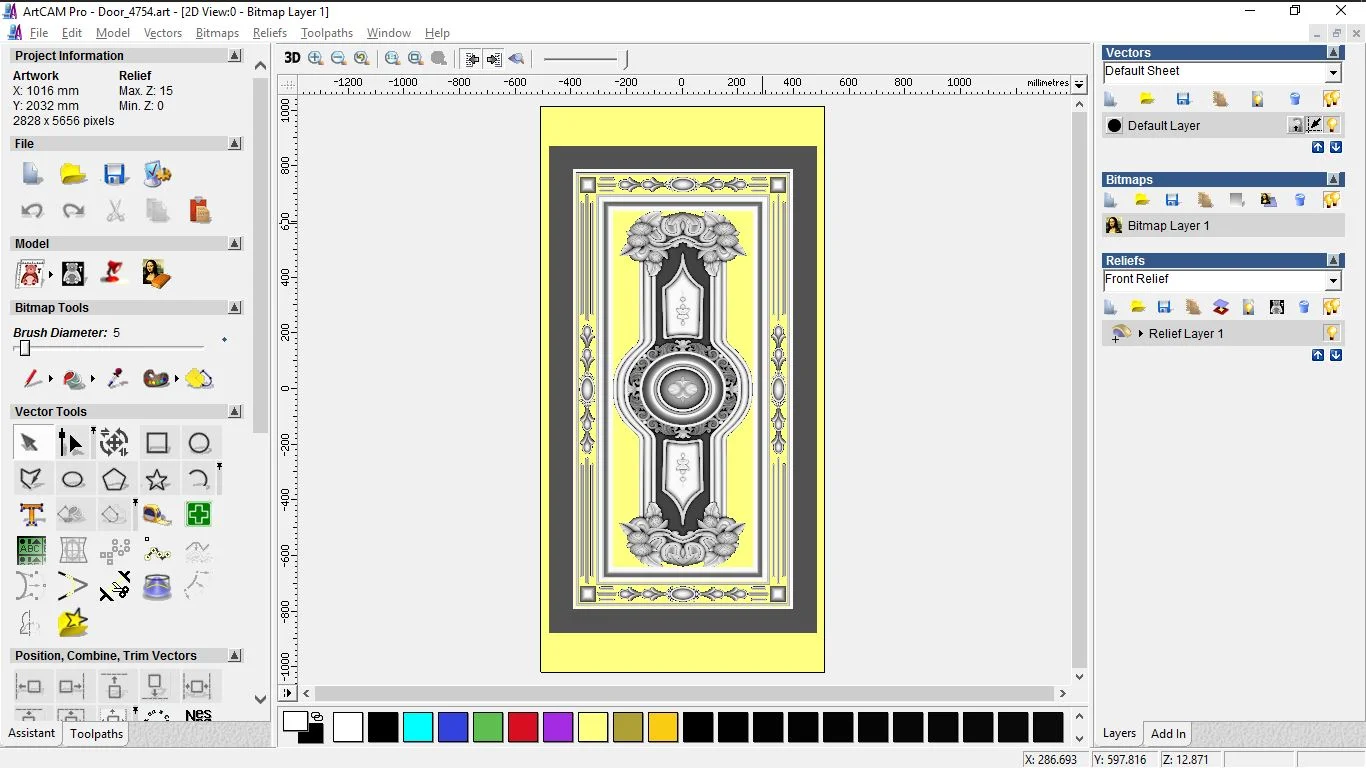Toggle lock on Default Layer

tap(1296, 125)
